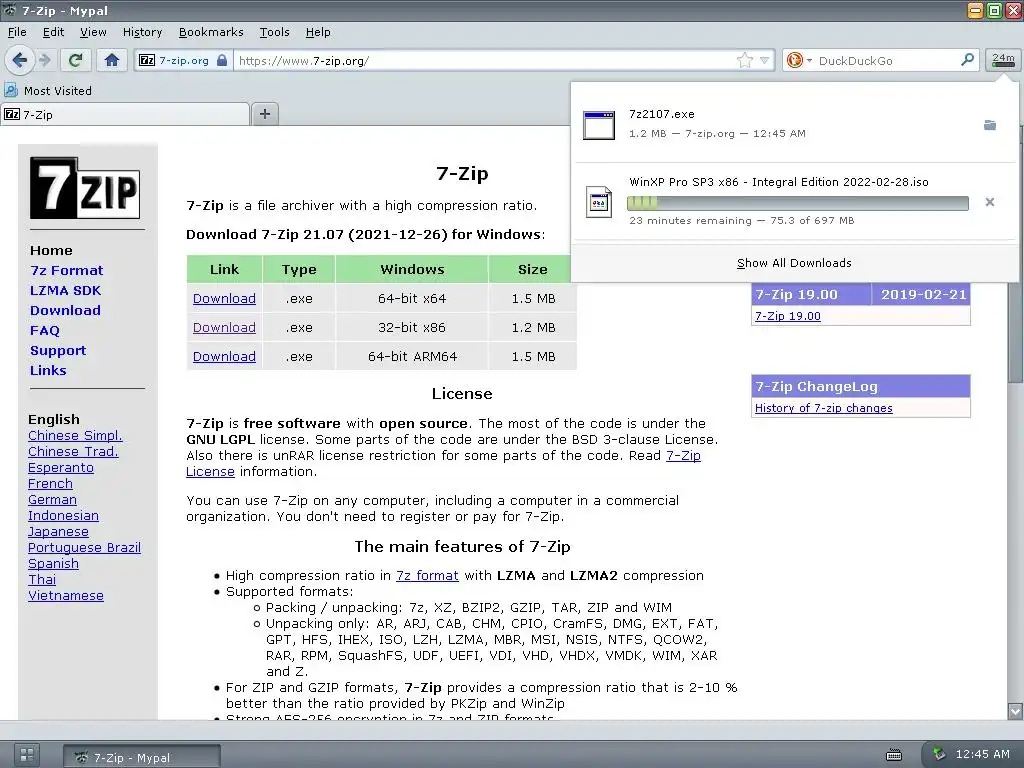1024x768 pixels.
Task: Switch language to French
Action: [x=50, y=483]
